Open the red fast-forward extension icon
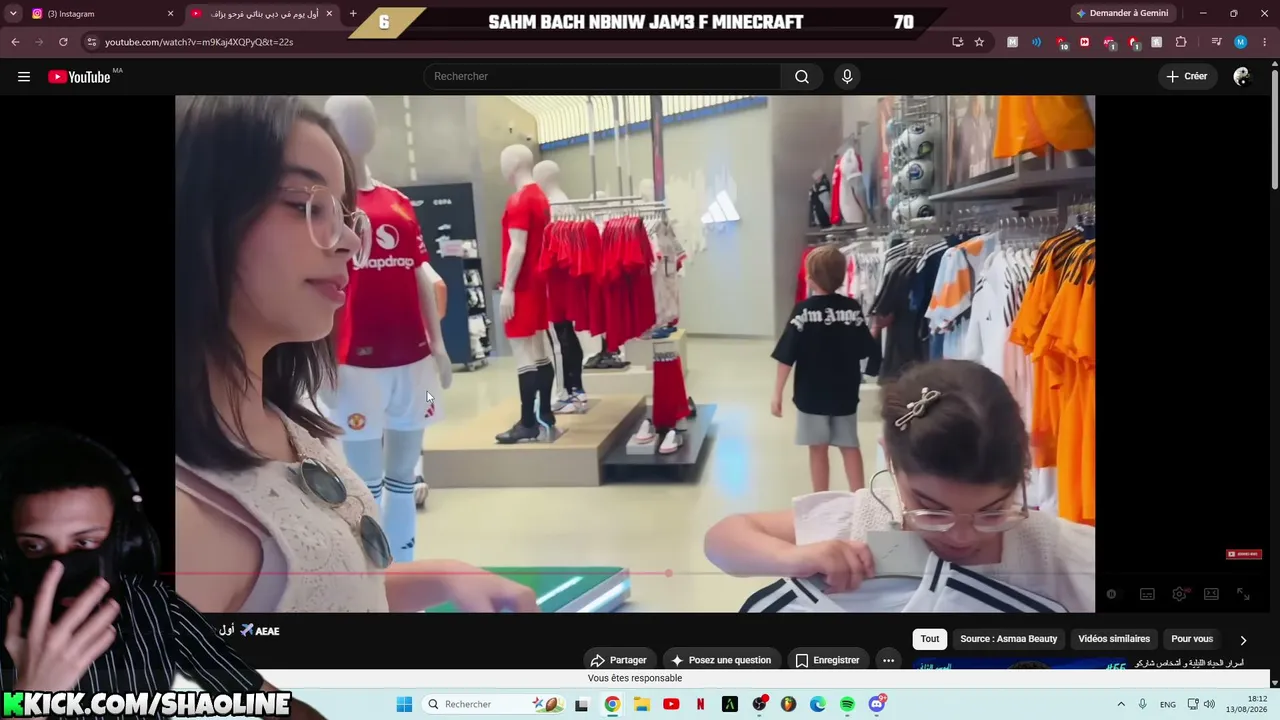1280x720 pixels. coord(1085,42)
